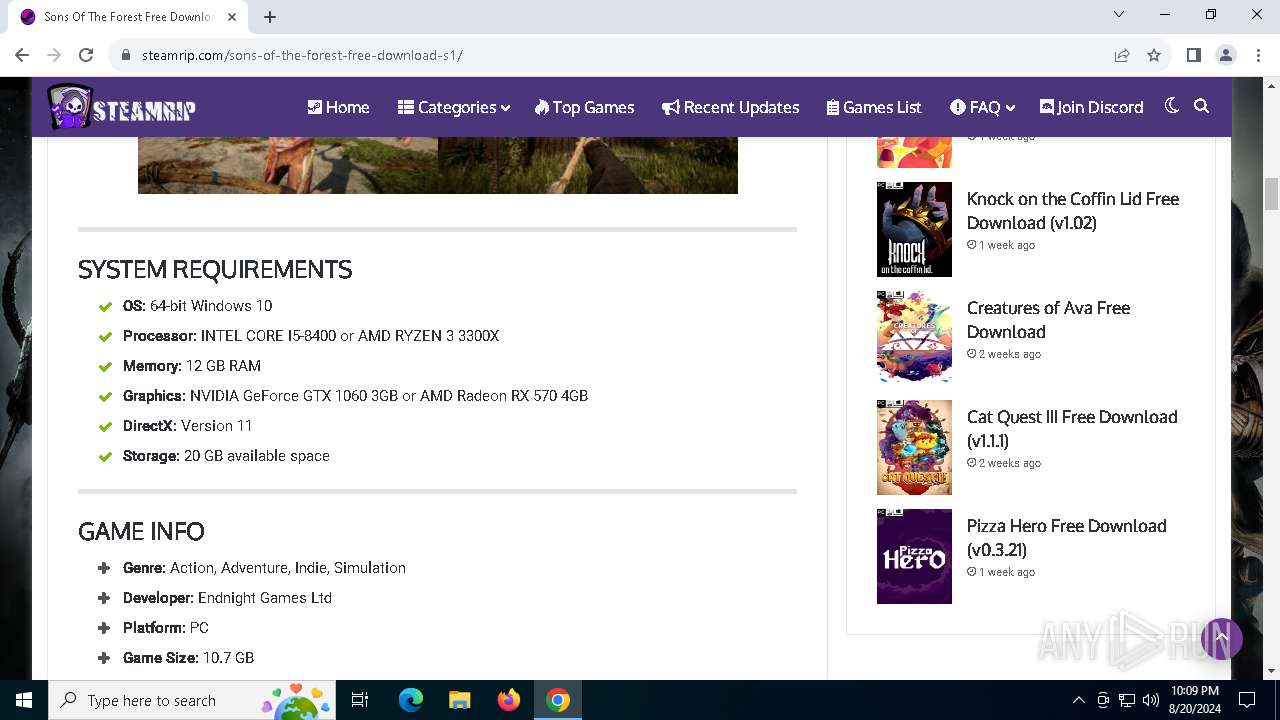The height and width of the screenshot is (720, 1280).
Task: Click the taskbar clock showing 10:09 PM
Action: (x=1194, y=700)
